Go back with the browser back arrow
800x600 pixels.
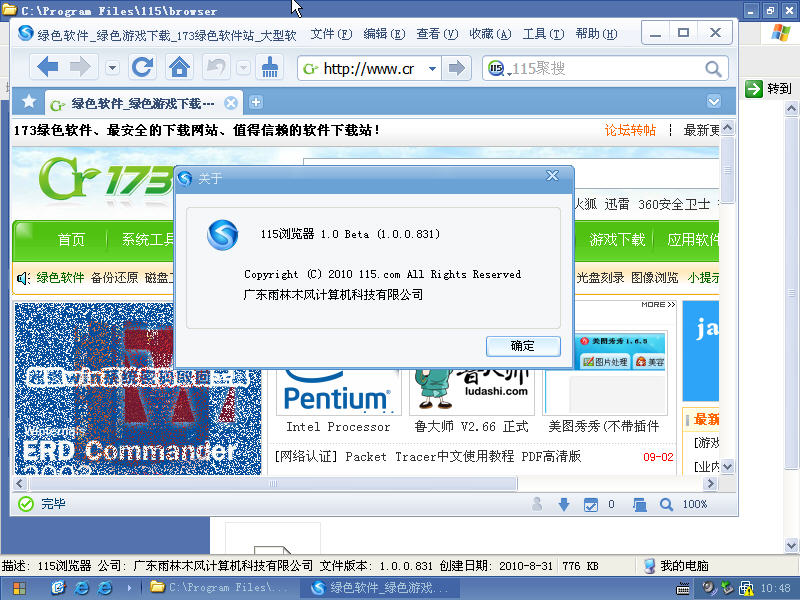click(48, 67)
